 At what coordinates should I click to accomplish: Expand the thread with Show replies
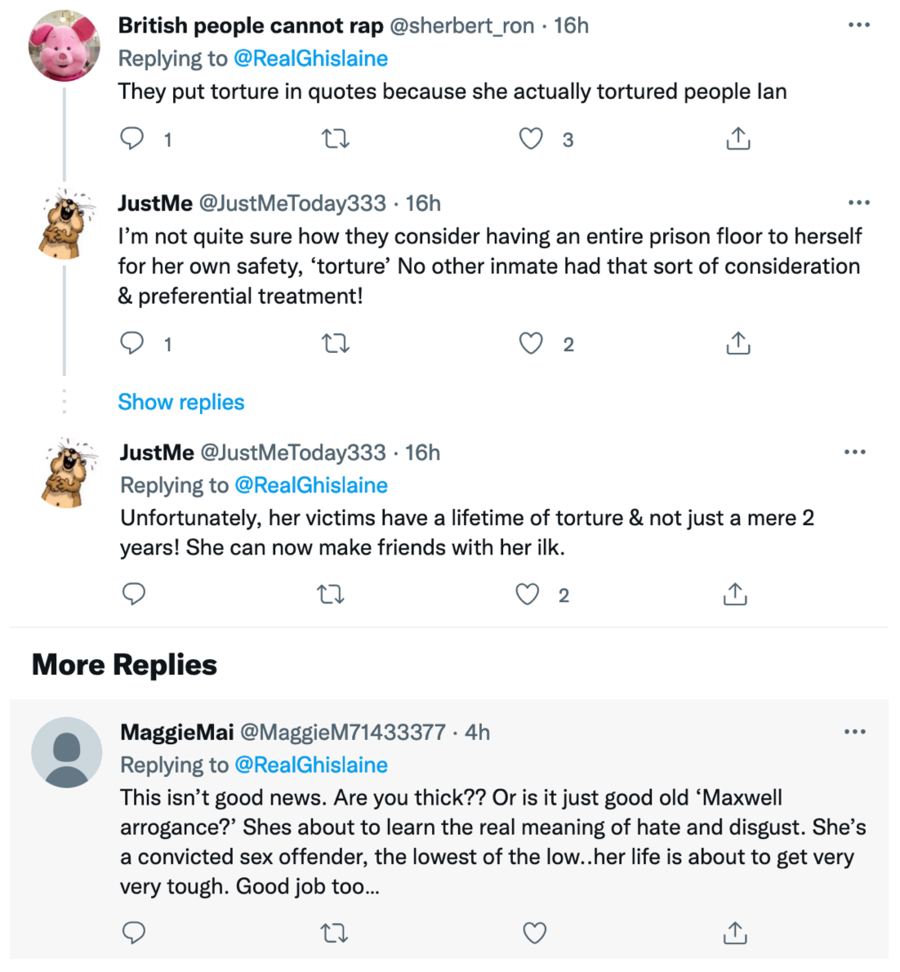coord(181,402)
